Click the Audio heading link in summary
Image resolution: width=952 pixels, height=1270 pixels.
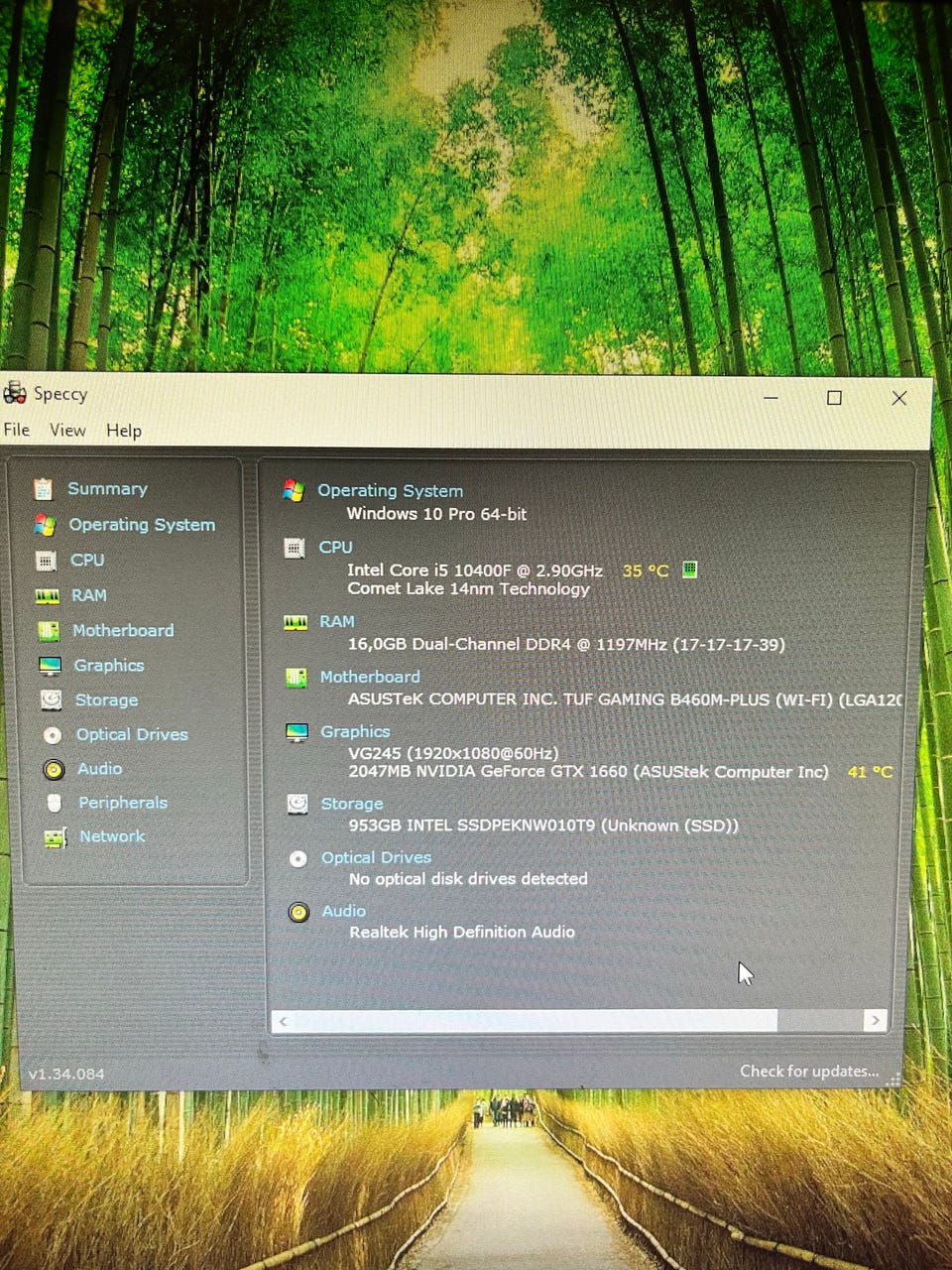click(343, 911)
